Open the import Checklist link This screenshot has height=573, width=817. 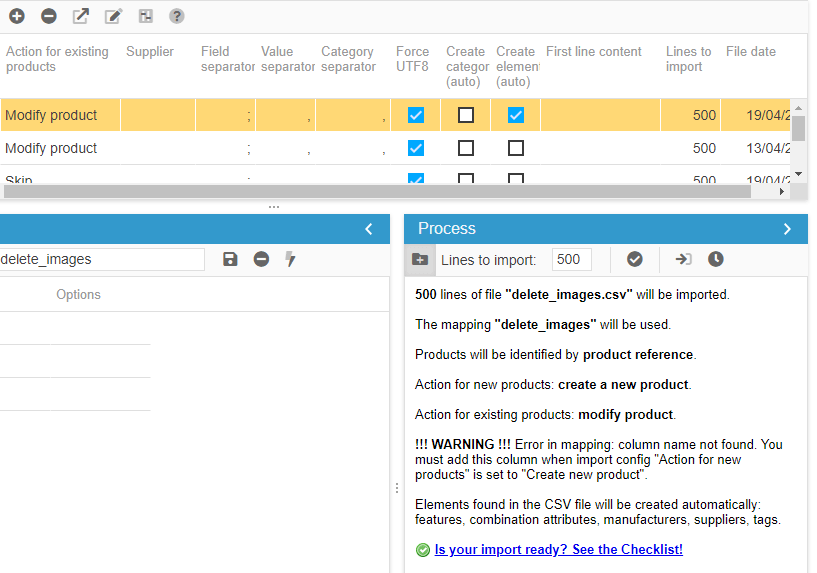[x=558, y=549]
